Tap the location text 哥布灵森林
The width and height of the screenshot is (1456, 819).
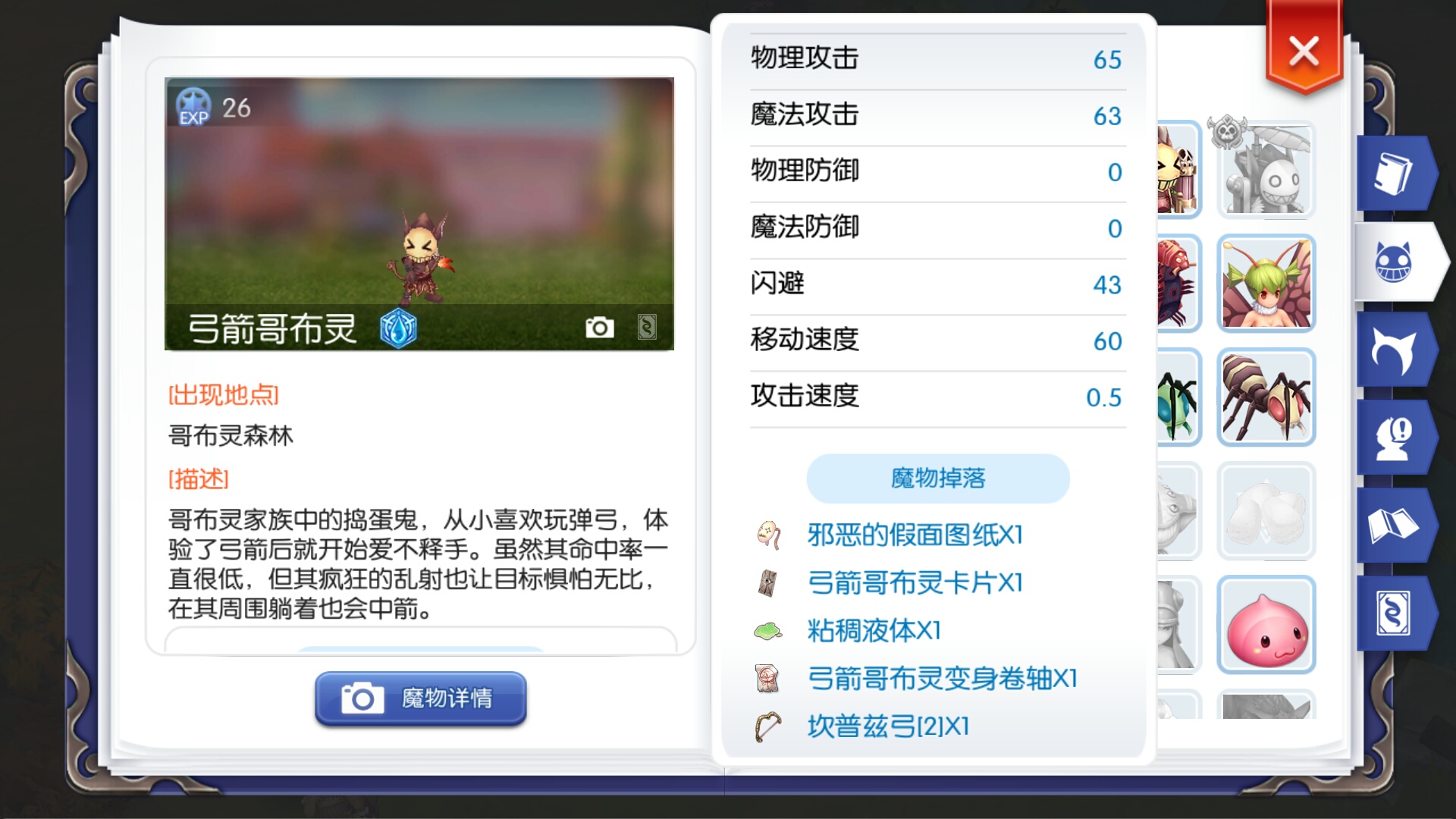231,436
